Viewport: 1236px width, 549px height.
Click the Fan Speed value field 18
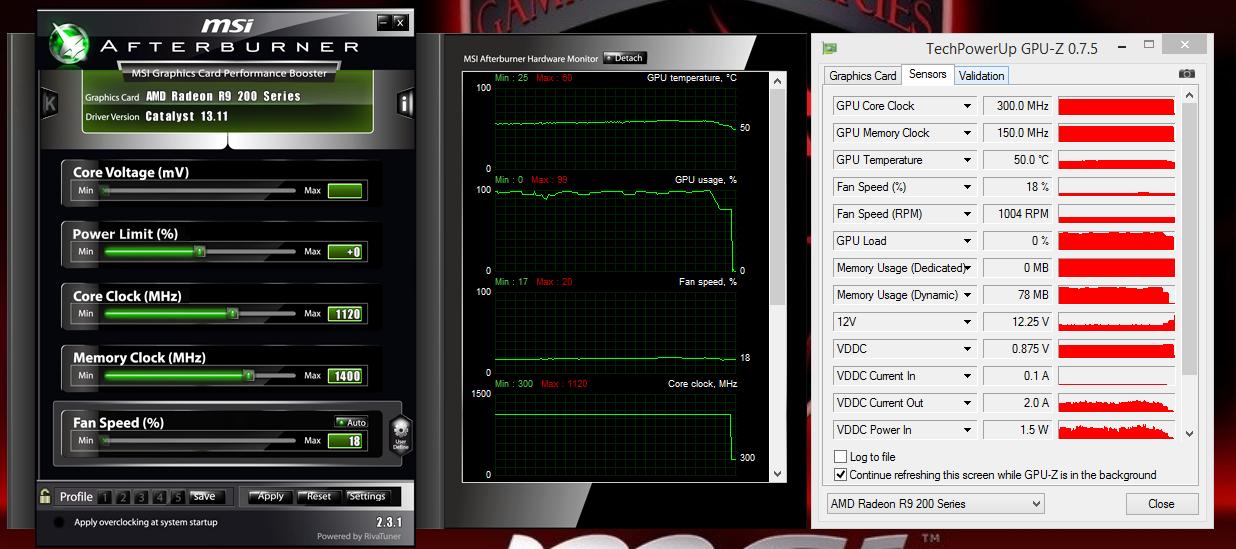coord(345,441)
